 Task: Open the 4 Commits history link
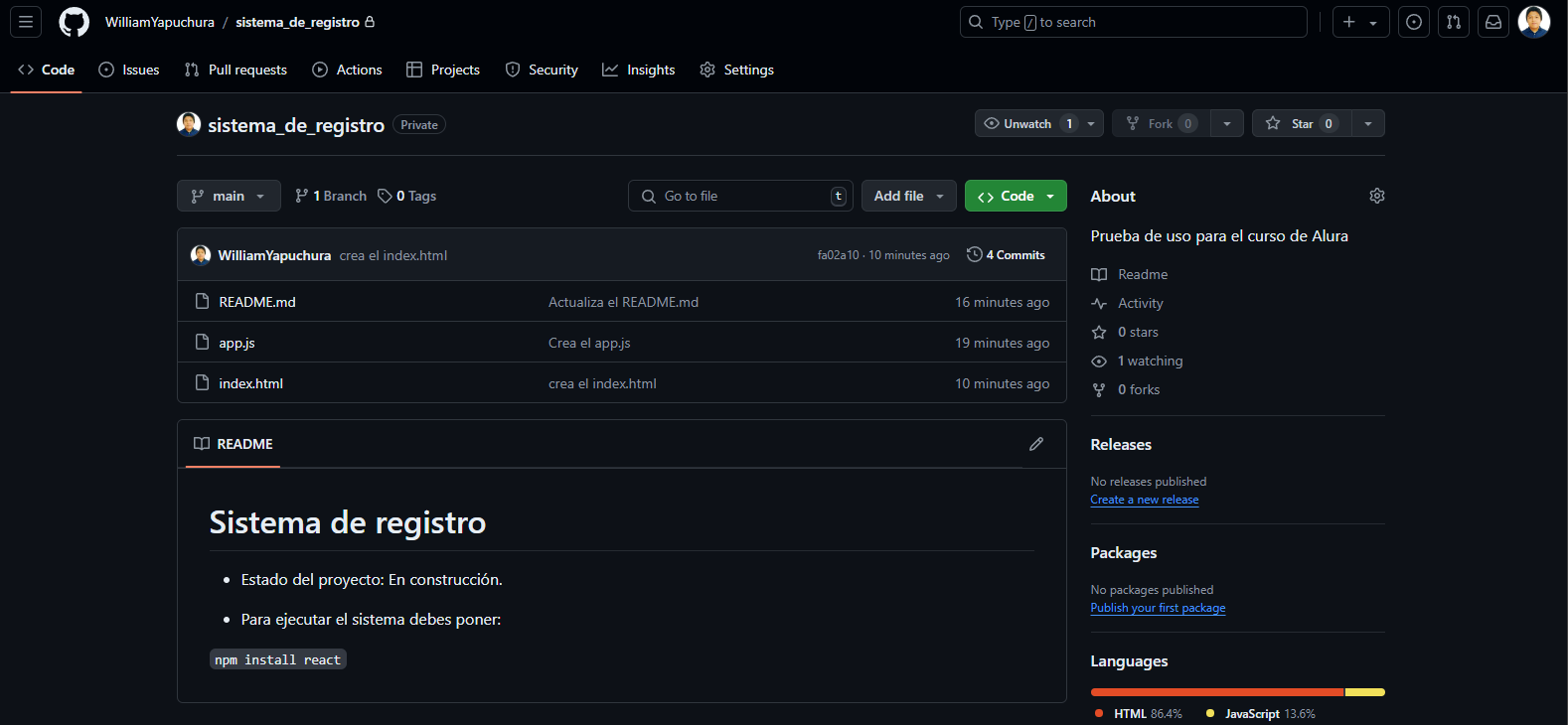click(x=1006, y=255)
